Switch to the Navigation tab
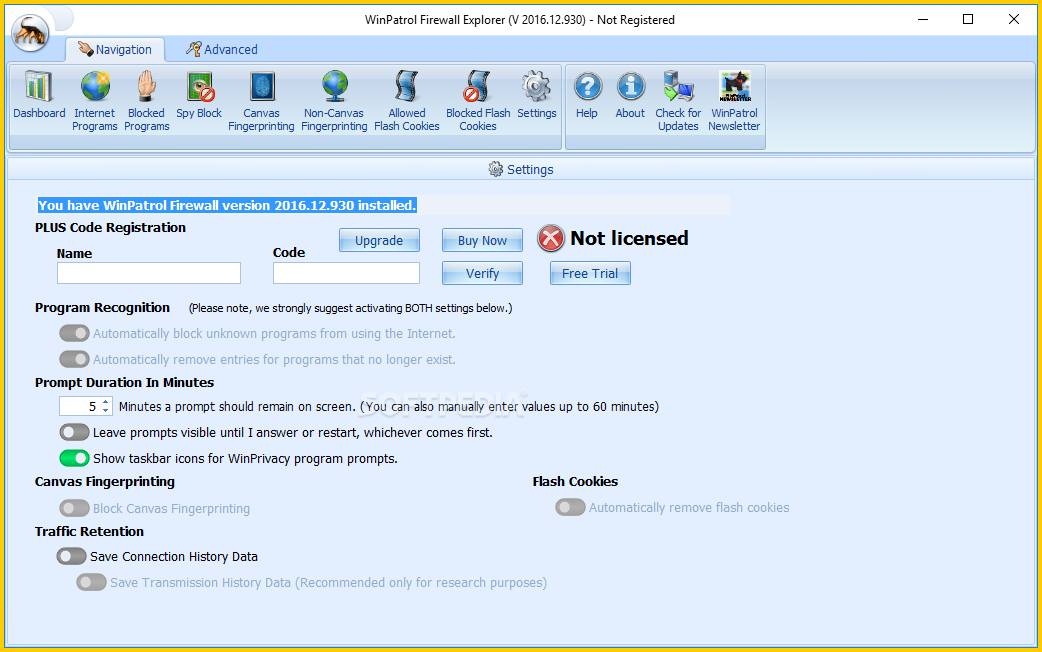Image resolution: width=1042 pixels, height=652 pixels. (x=115, y=49)
